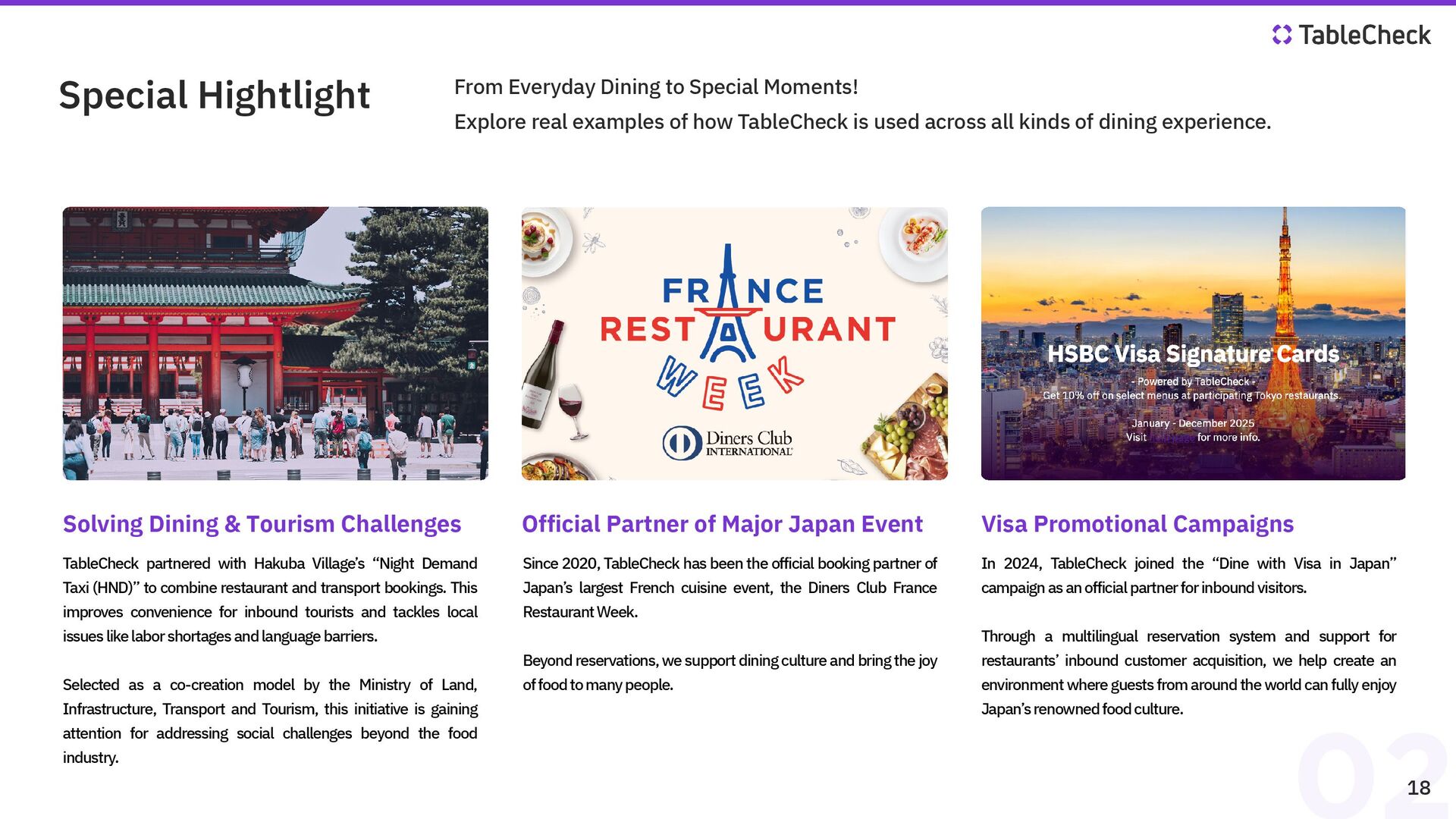Open the Japanese shrine photo thumbnail
Viewport: 1456px width, 819px height.
point(275,344)
